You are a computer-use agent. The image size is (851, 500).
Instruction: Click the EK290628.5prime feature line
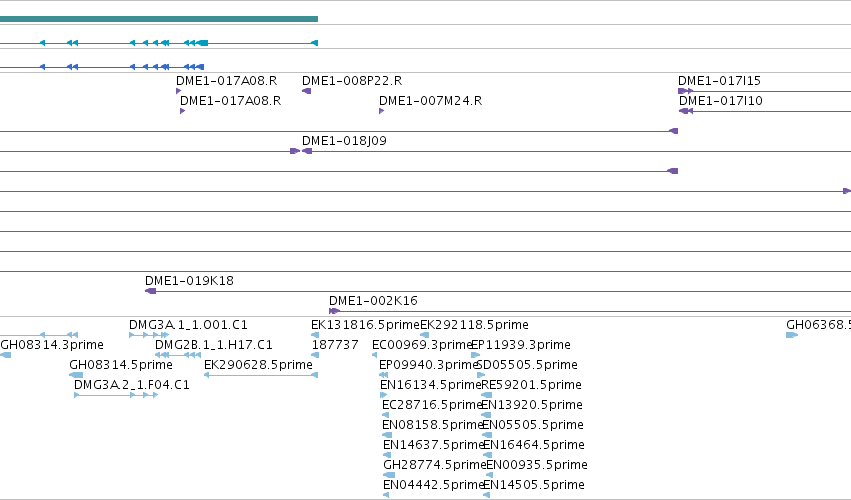261,375
